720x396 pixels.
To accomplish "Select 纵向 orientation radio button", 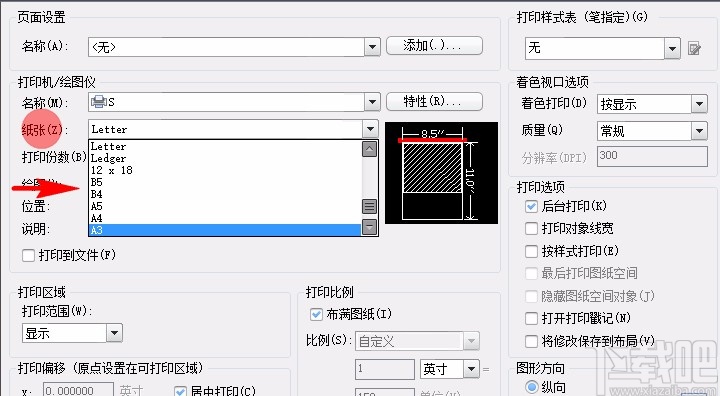I will pyautogui.click(x=532, y=387).
